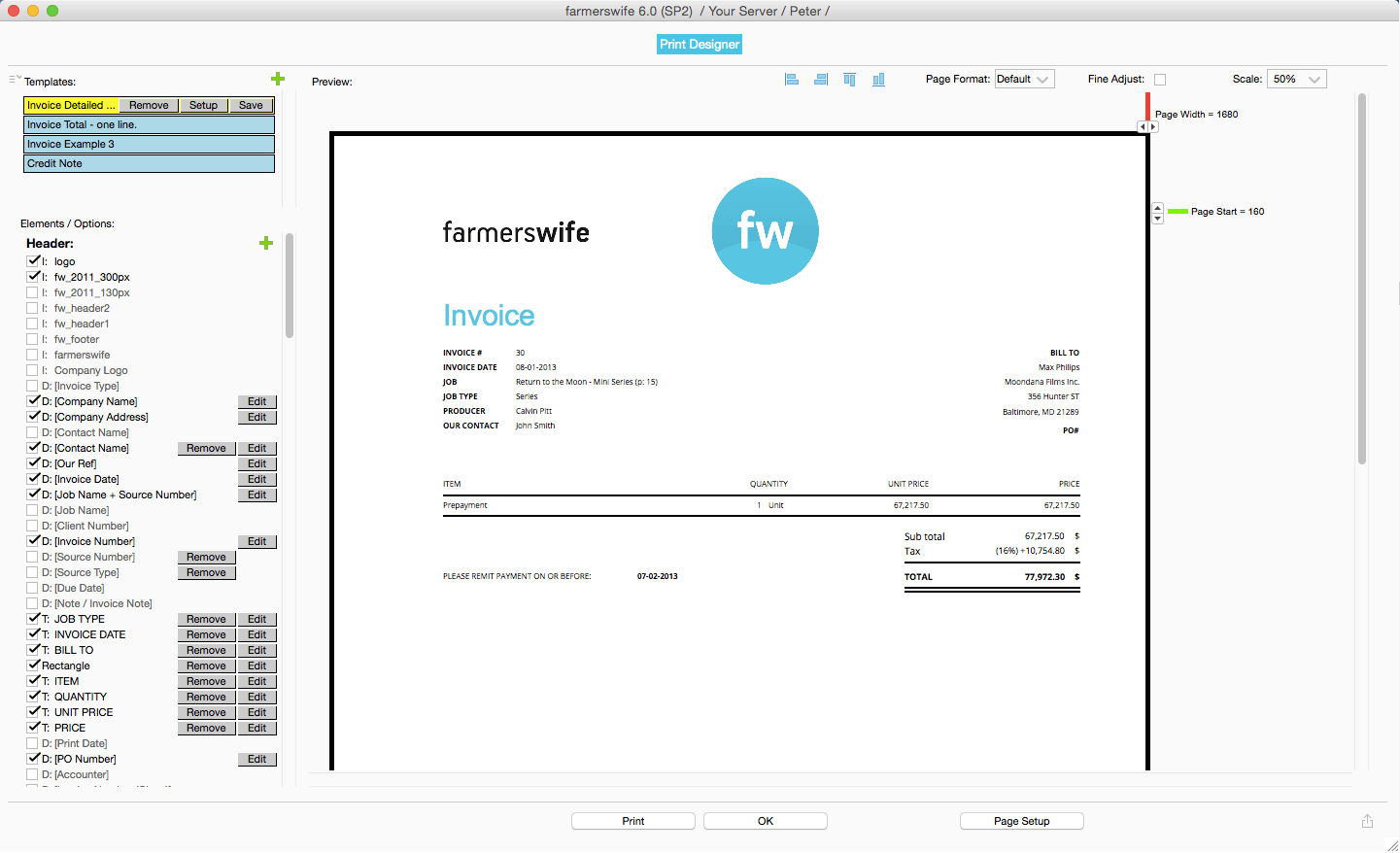Click the preview vertical scrollbar thumb
The height and width of the screenshot is (853, 1400).
[1362, 279]
